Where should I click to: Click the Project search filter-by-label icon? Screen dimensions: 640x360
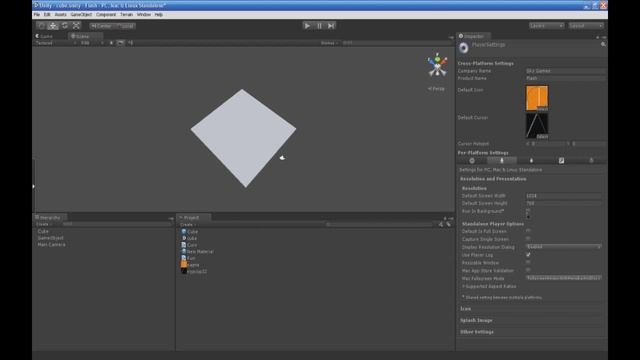tap(449, 224)
